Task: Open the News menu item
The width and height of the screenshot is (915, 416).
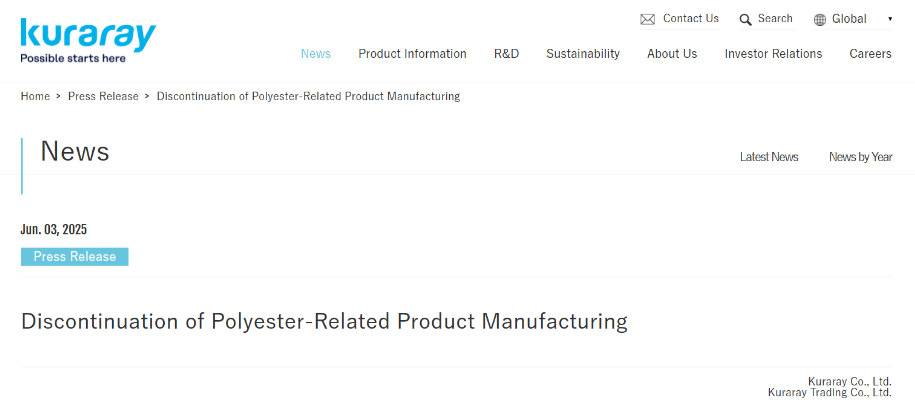Action: point(316,54)
